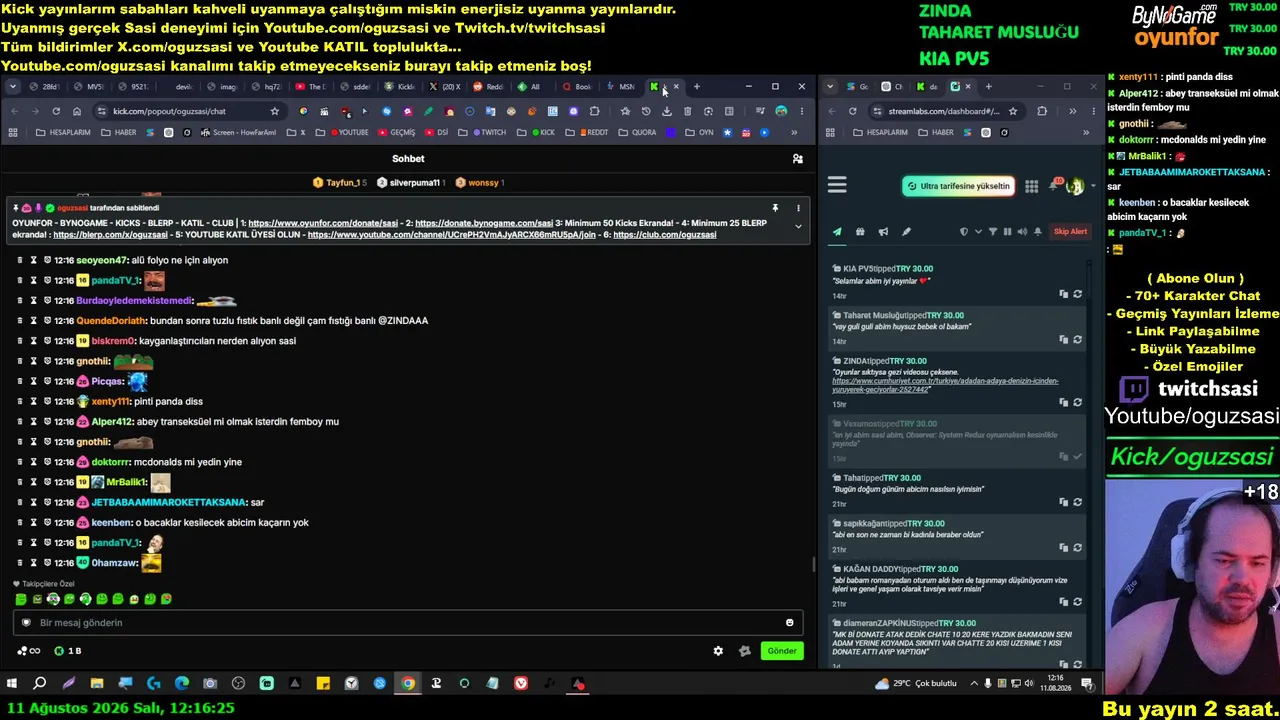Open the HESAPLARIM bookmarks folder in the Kick window

[x=65, y=132]
